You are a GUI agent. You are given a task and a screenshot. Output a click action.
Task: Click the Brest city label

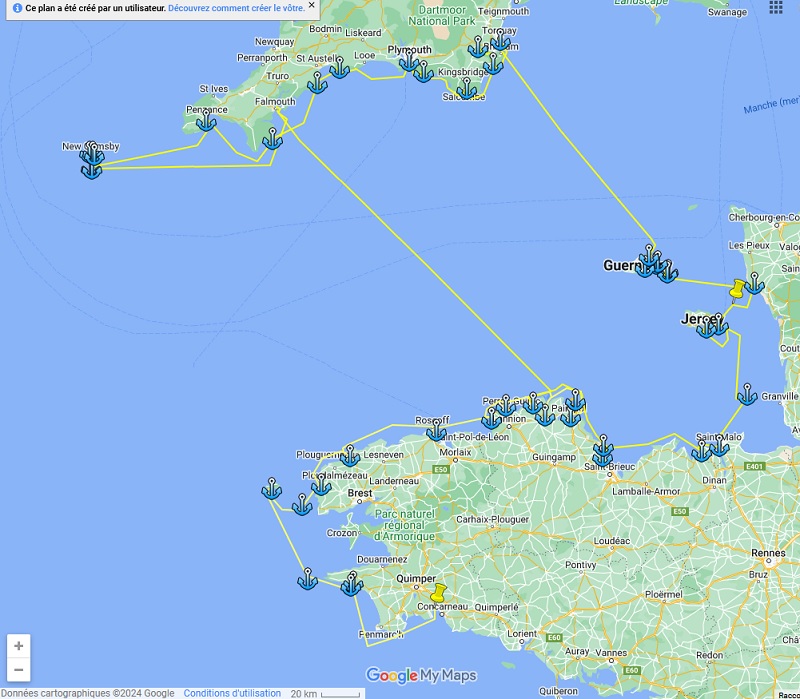coord(360,493)
